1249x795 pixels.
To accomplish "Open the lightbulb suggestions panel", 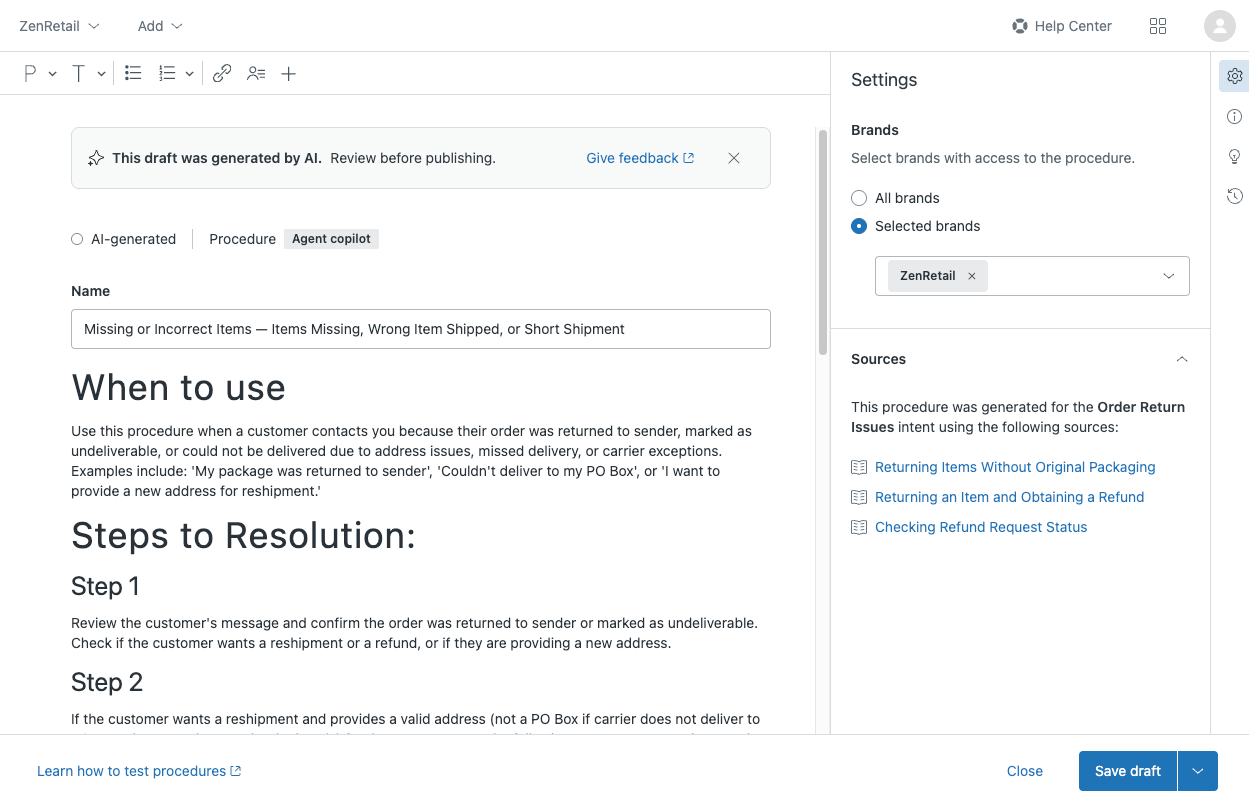I will tap(1234, 156).
